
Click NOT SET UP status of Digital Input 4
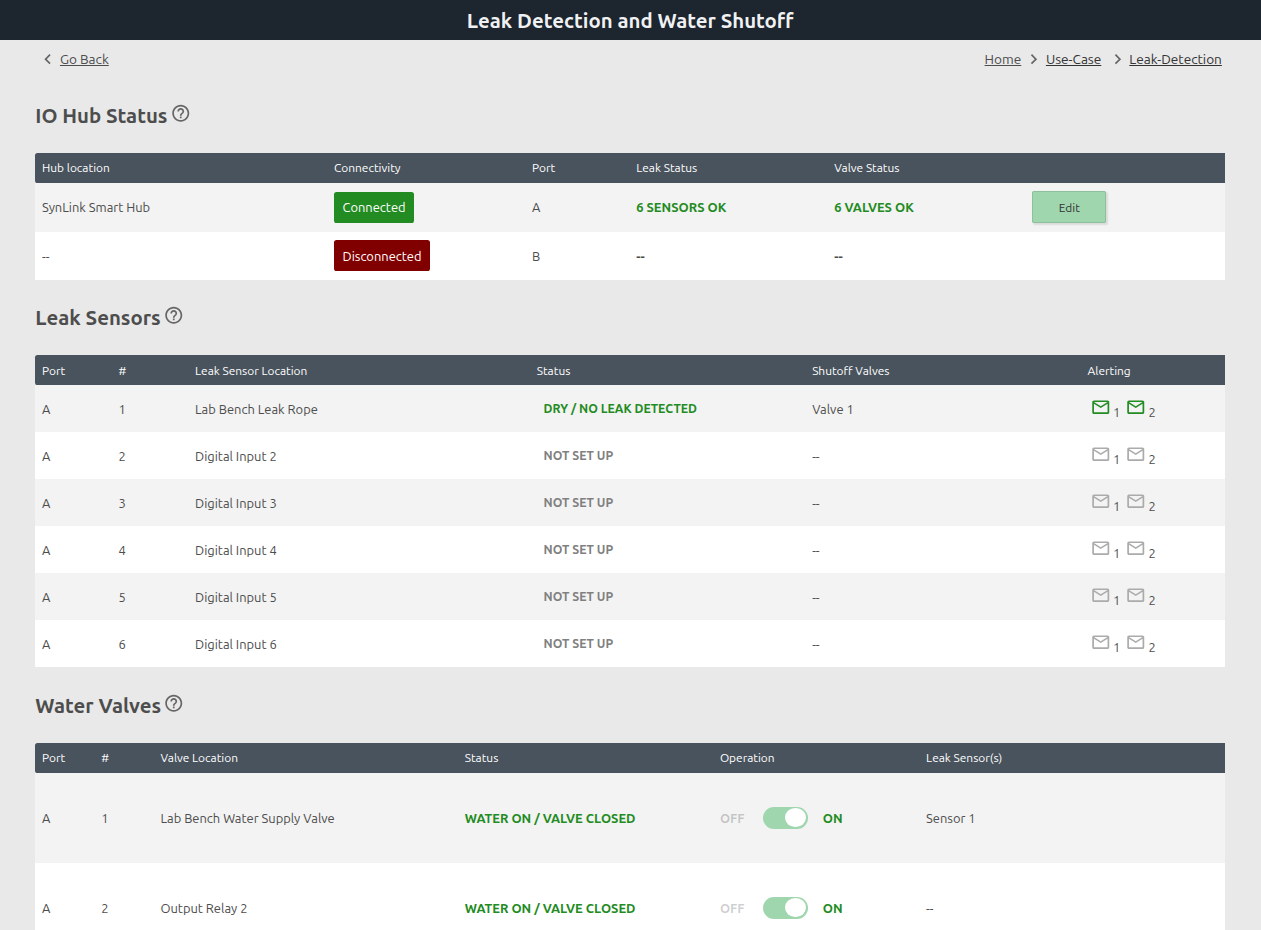click(578, 549)
